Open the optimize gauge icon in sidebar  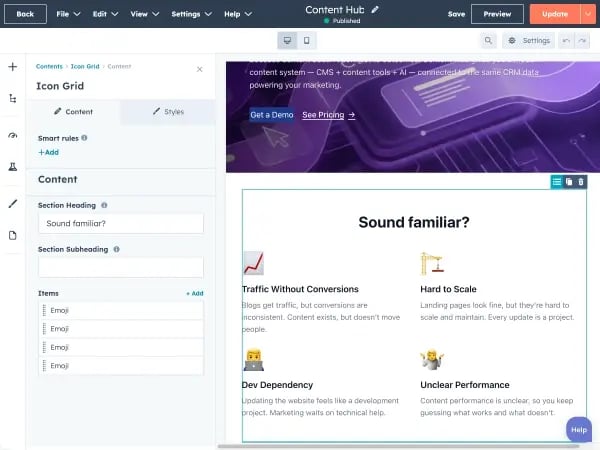(13, 135)
